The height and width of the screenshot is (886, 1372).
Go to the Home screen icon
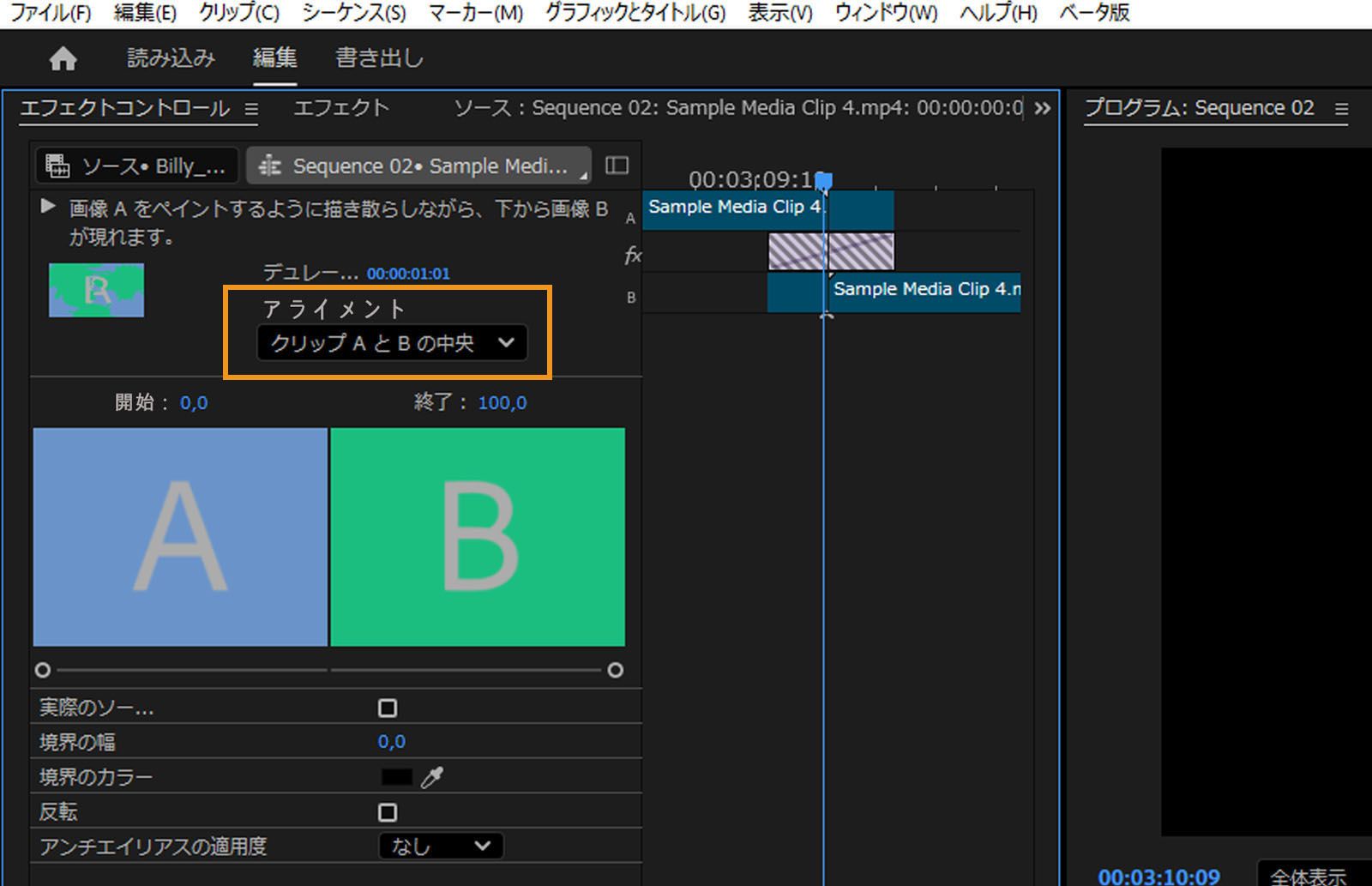(x=63, y=58)
